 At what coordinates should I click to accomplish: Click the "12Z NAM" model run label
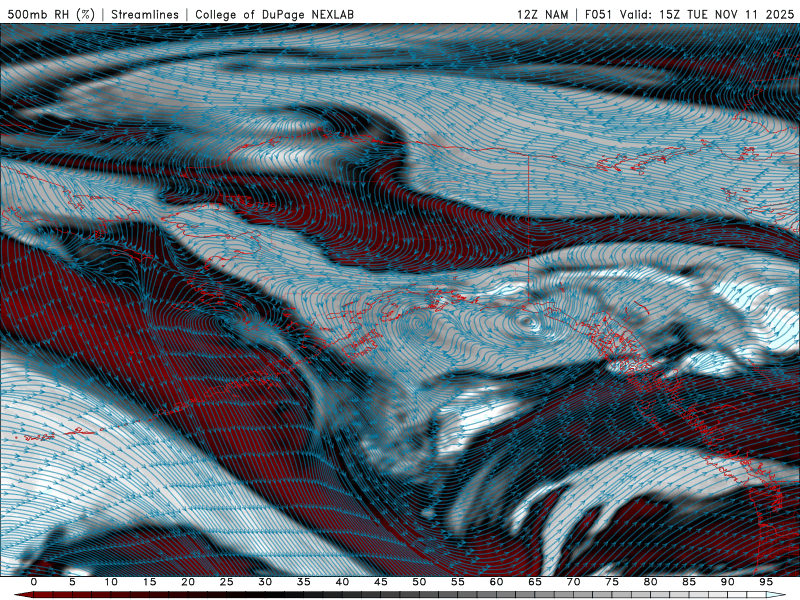(543, 15)
